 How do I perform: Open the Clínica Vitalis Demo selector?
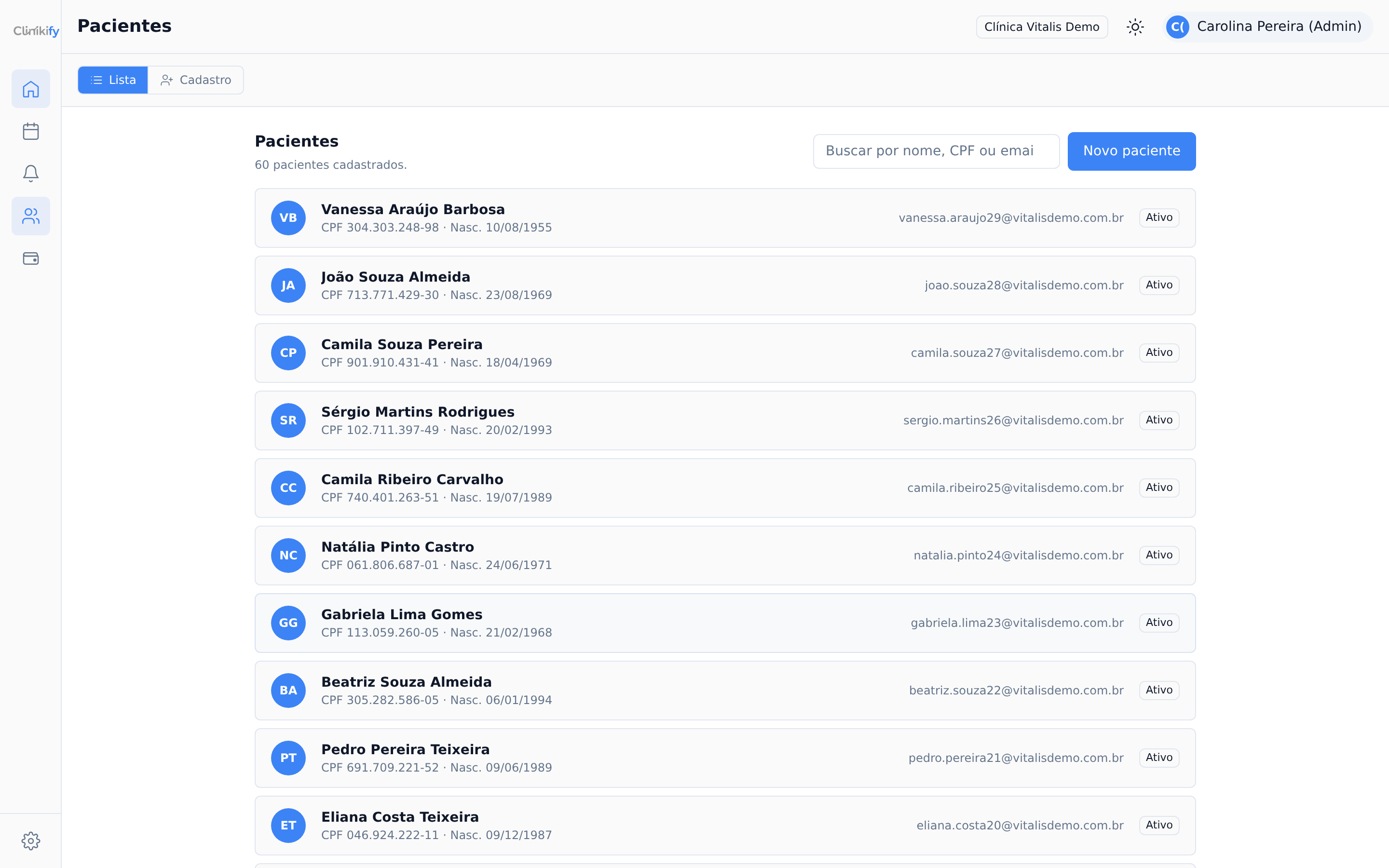click(x=1042, y=27)
